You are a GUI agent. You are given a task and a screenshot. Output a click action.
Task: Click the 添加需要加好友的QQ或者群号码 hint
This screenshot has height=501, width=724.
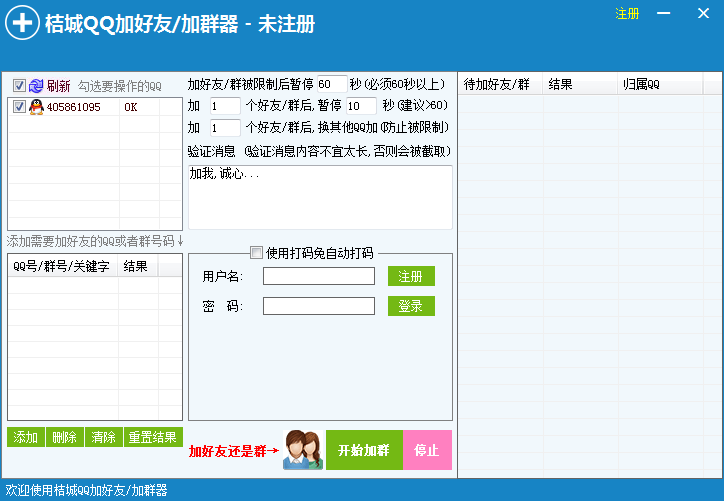pos(95,241)
